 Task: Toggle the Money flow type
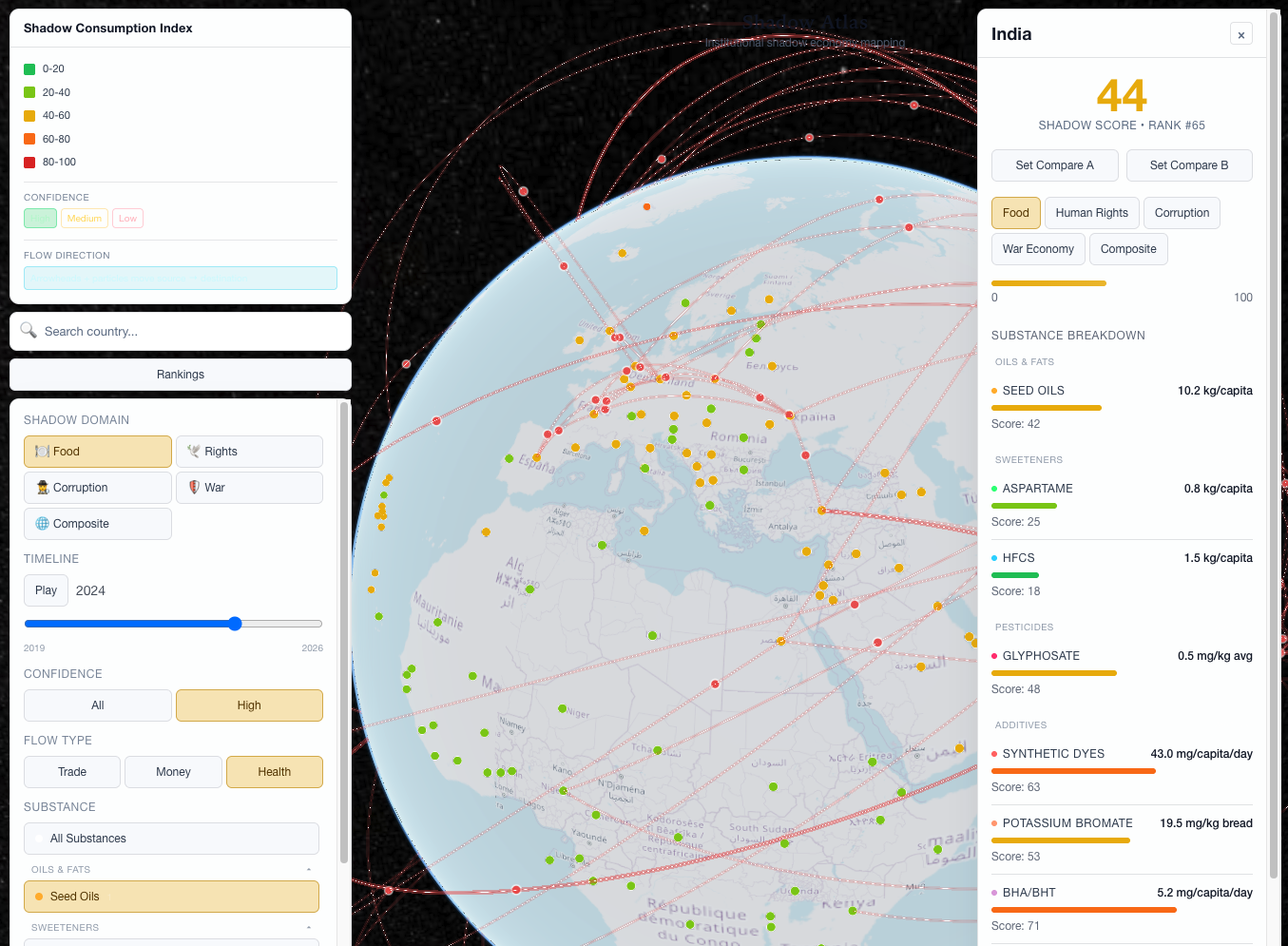[173, 772]
